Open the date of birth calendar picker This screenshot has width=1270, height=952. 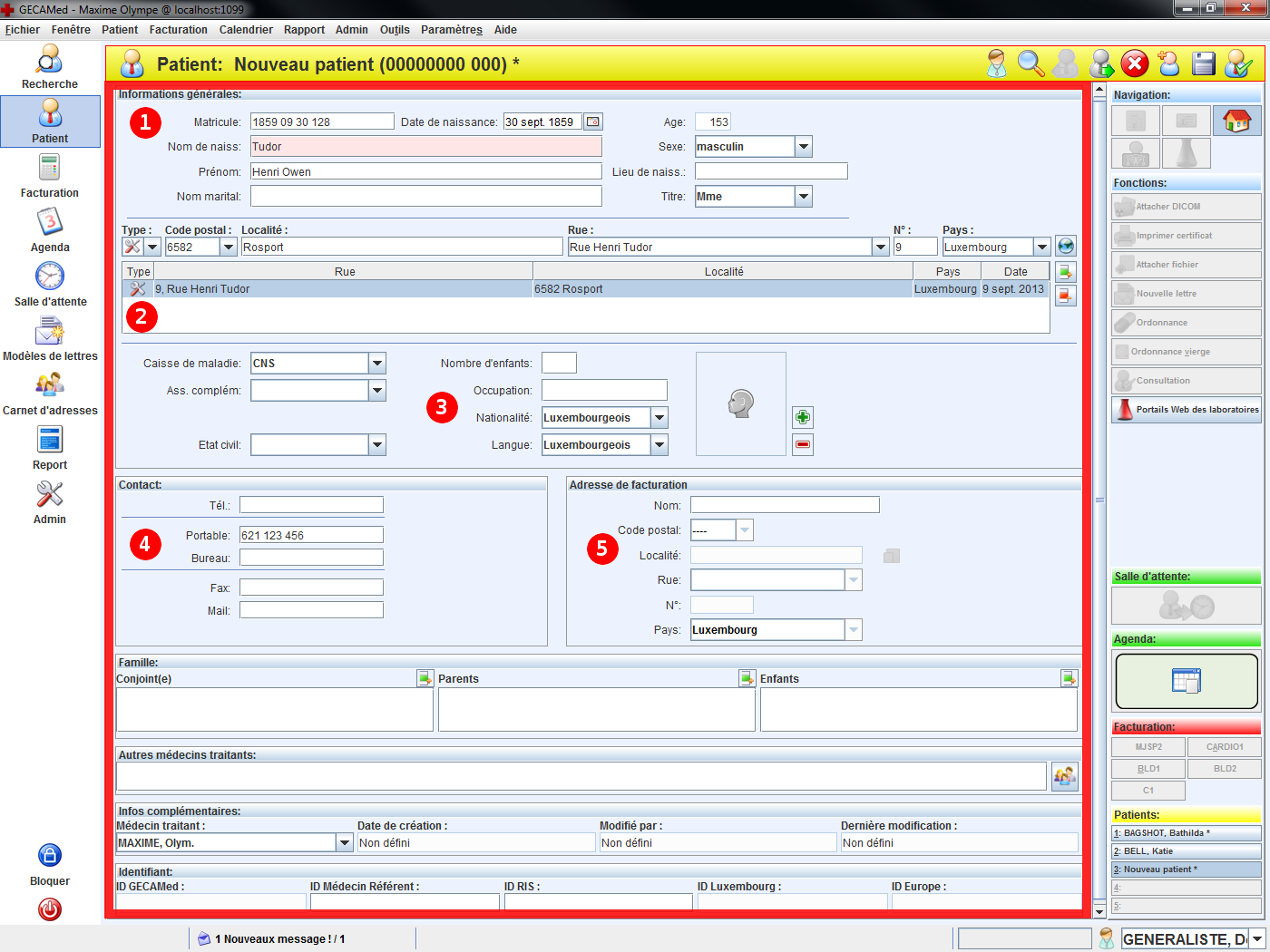point(592,121)
